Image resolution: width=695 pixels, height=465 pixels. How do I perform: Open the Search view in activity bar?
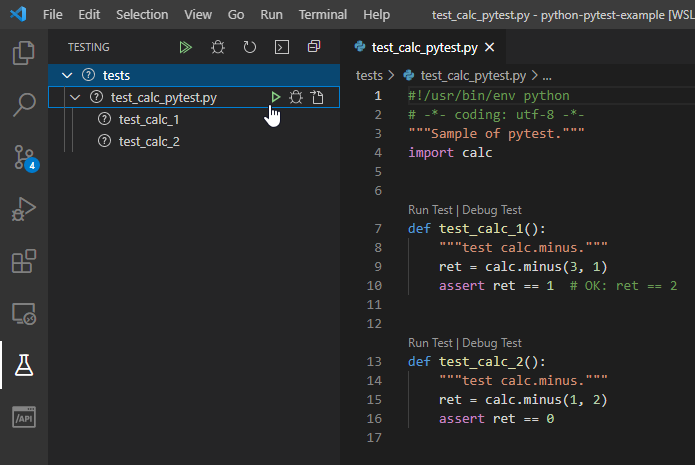pos(23,105)
